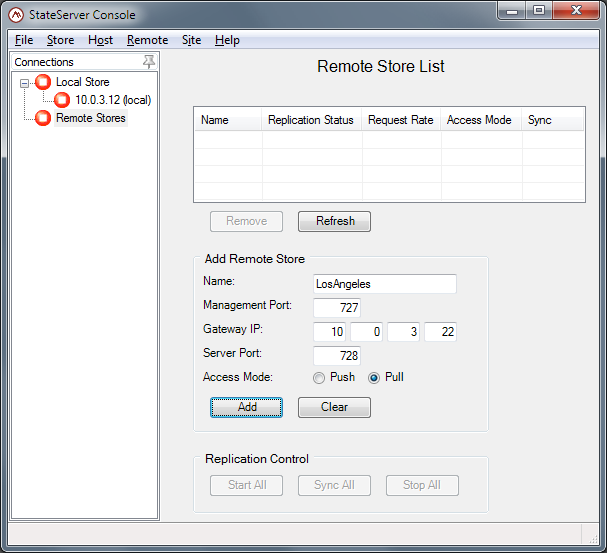This screenshot has width=607, height=553.
Task: Open the File menu
Action: pos(24,40)
